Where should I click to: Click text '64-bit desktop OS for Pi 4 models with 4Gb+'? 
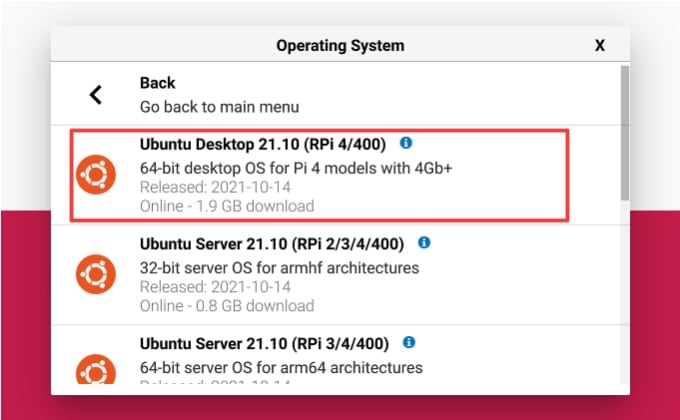(x=296, y=168)
